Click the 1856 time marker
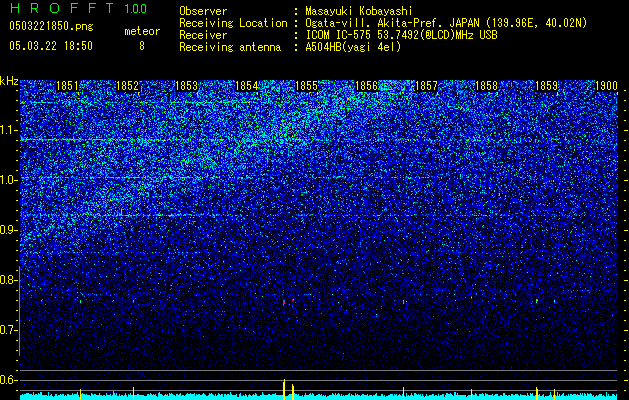This screenshot has height=400, width=629. point(366,86)
